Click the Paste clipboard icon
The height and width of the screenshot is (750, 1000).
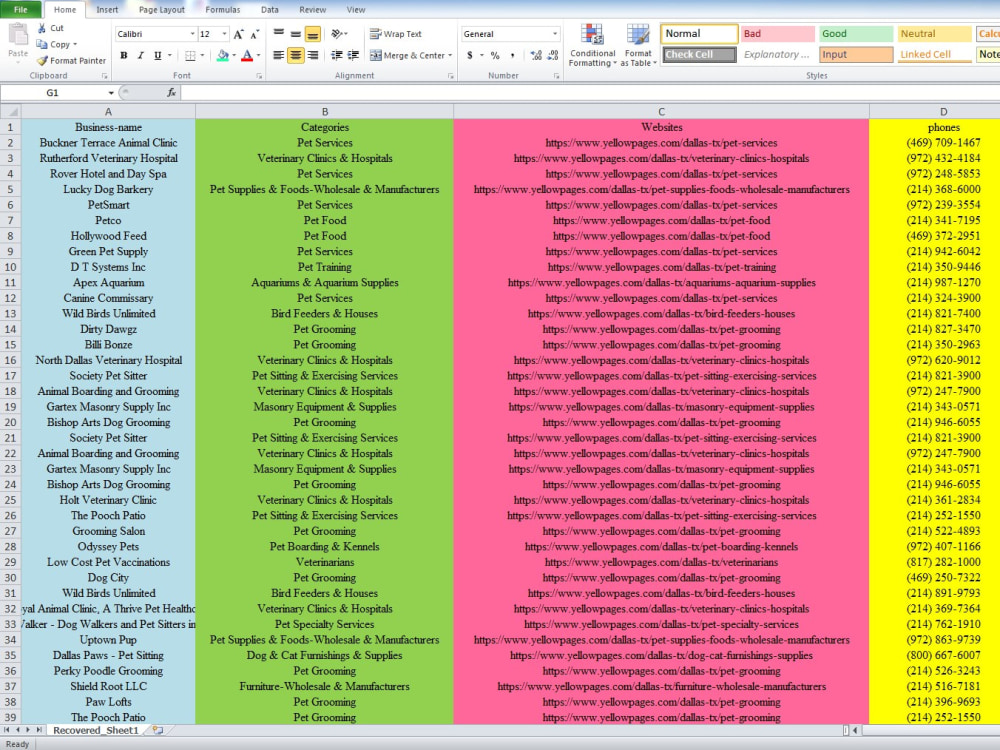[x=18, y=34]
